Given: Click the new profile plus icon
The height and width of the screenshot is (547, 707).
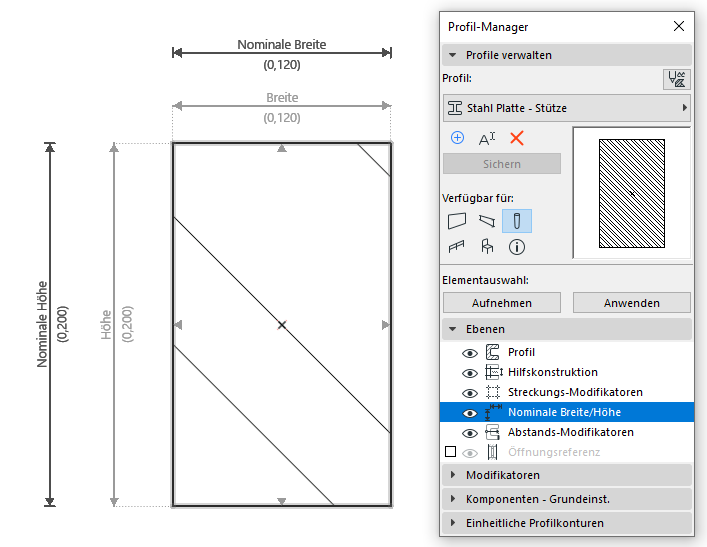Looking at the screenshot, I should click(457, 138).
